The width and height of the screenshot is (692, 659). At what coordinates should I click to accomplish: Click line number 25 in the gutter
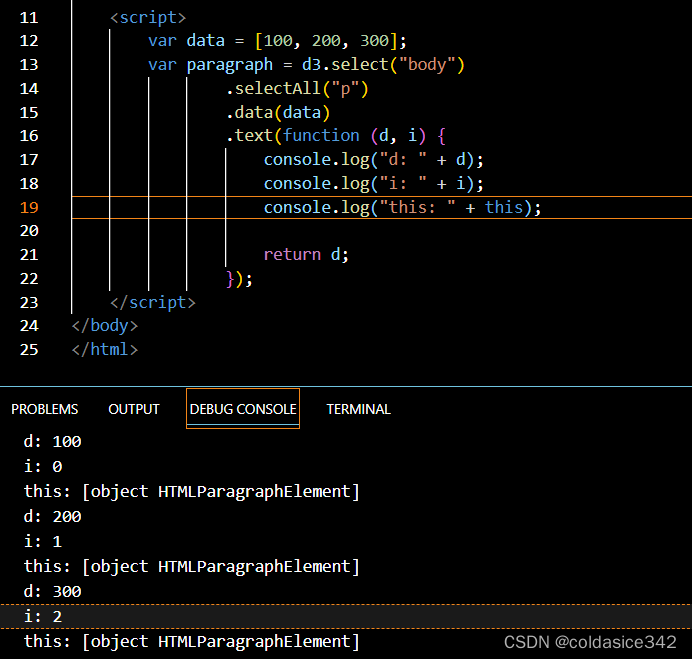(x=29, y=350)
